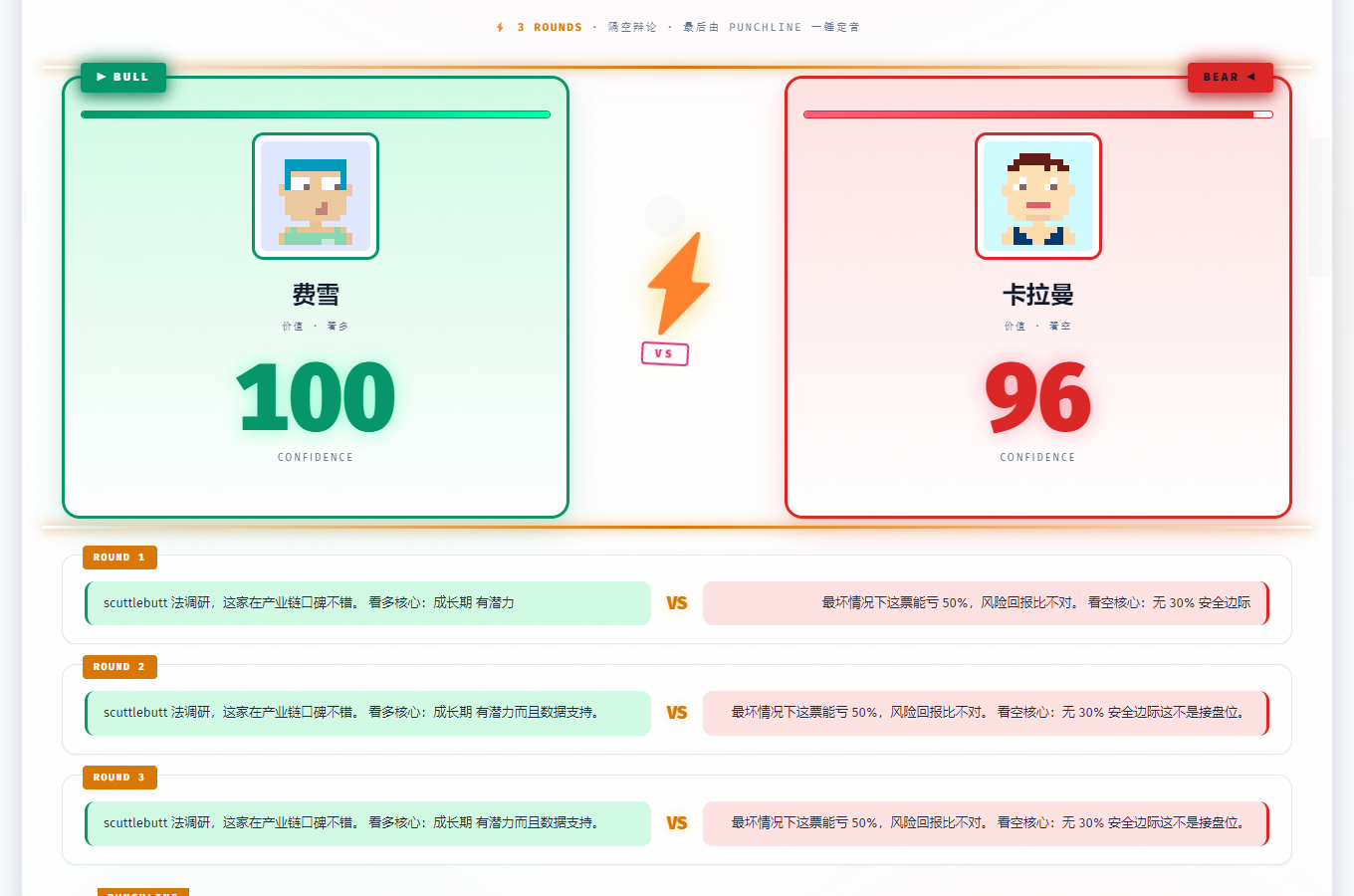The image size is (1354, 896).
Task: Click the ROUND 2 label
Action: (x=119, y=667)
